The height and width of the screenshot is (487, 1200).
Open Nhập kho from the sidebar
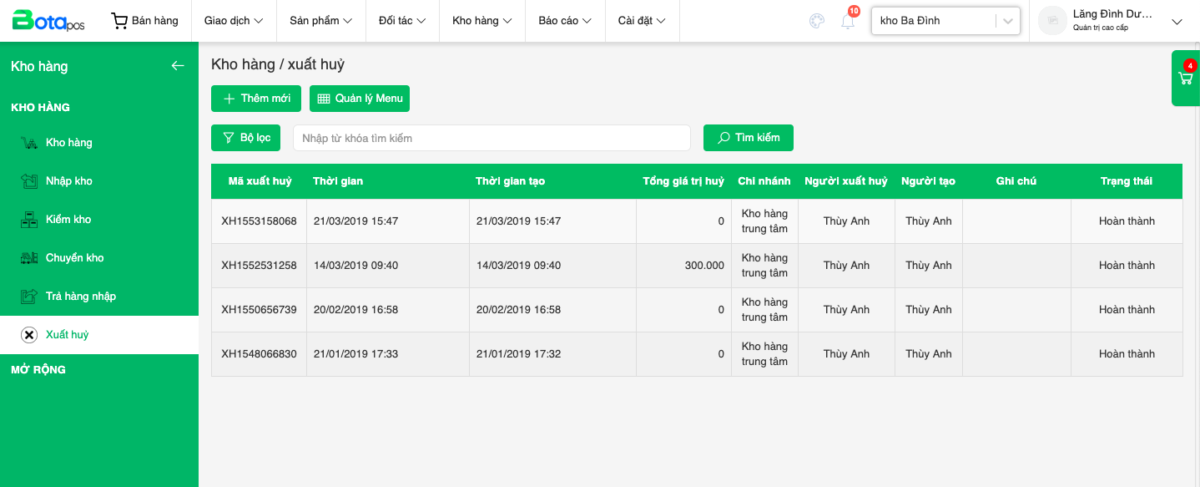point(68,181)
